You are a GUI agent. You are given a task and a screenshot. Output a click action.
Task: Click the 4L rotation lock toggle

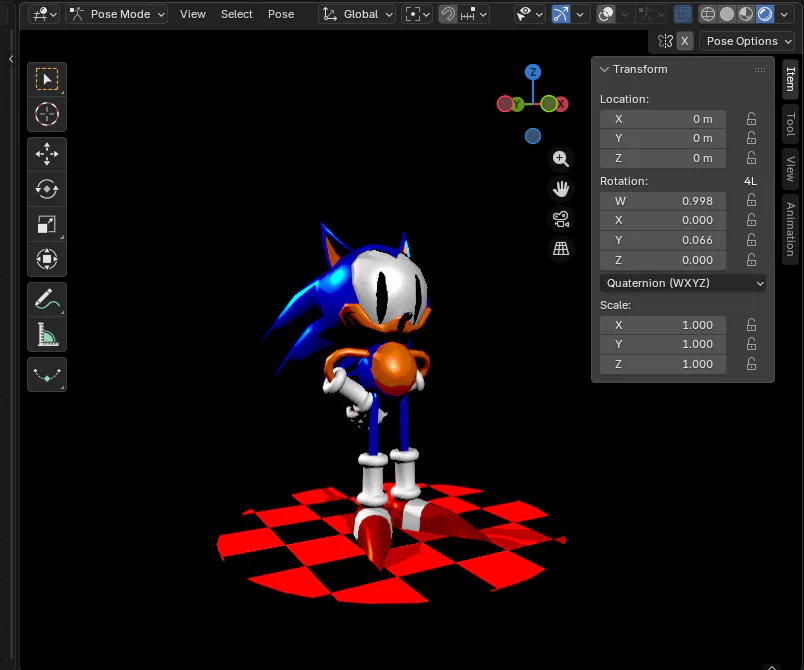point(750,181)
